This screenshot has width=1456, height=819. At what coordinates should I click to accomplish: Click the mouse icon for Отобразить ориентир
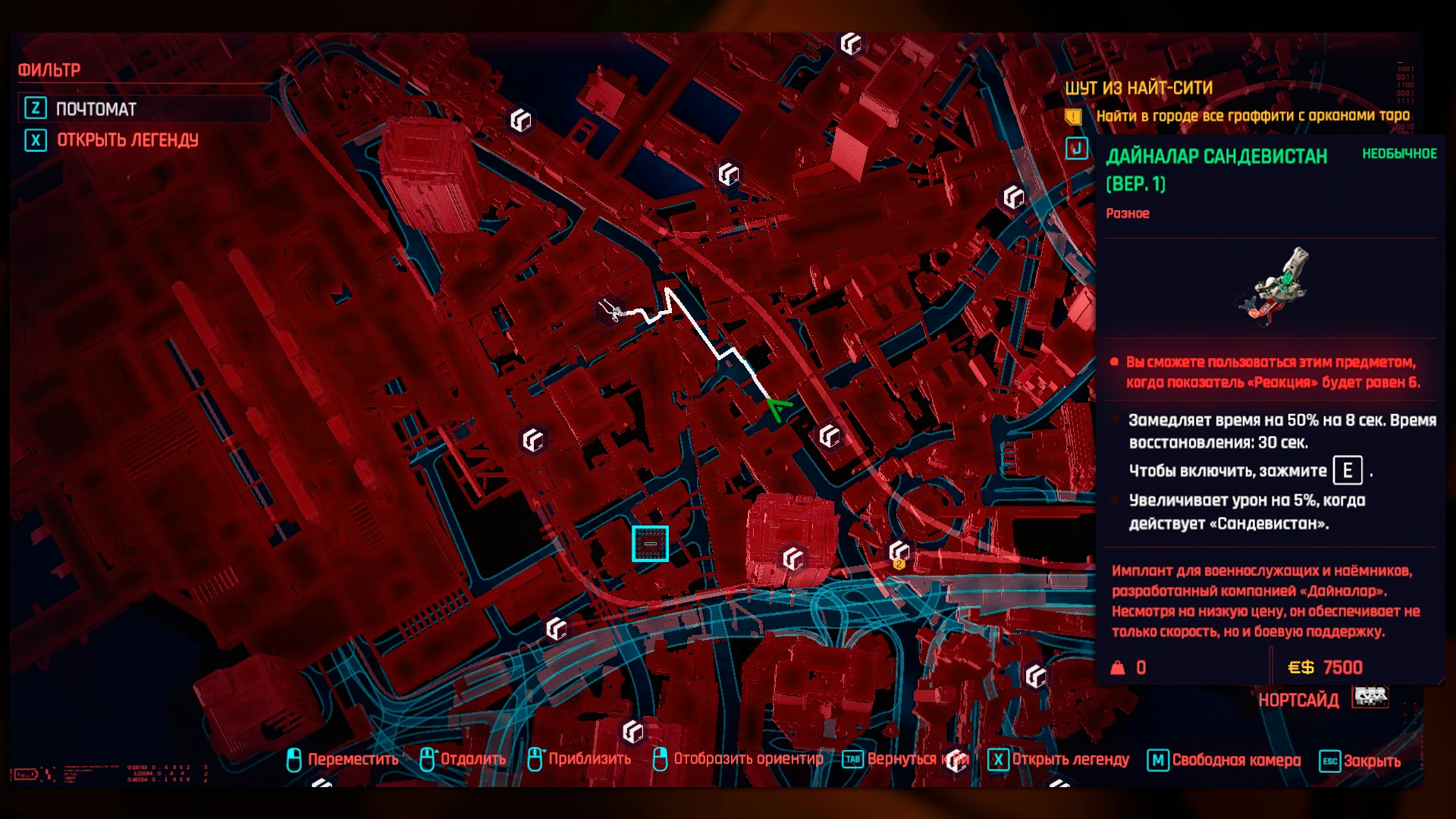point(660,759)
